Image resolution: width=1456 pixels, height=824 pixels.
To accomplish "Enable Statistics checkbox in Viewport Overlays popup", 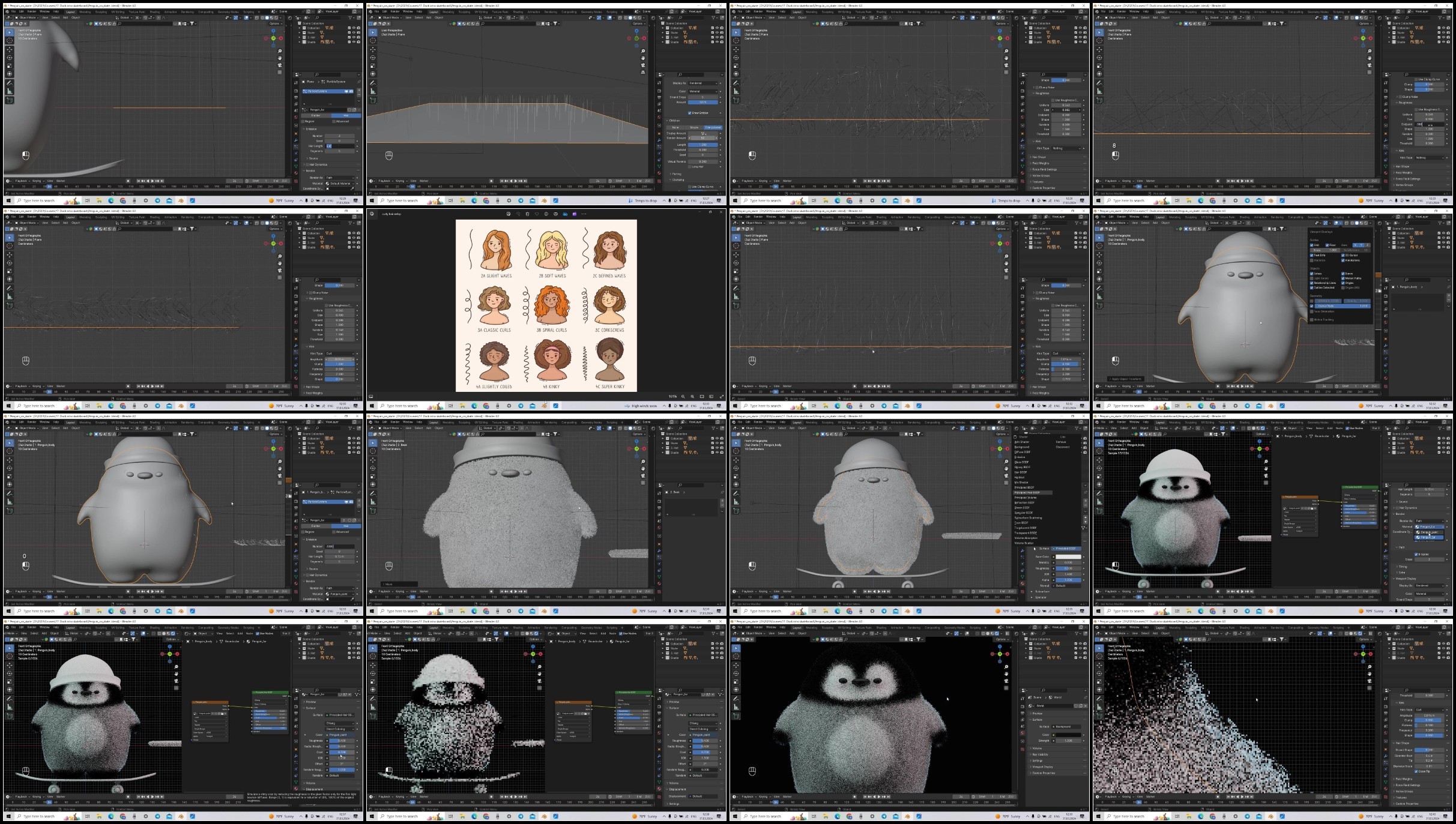I will pyautogui.click(x=1312, y=260).
